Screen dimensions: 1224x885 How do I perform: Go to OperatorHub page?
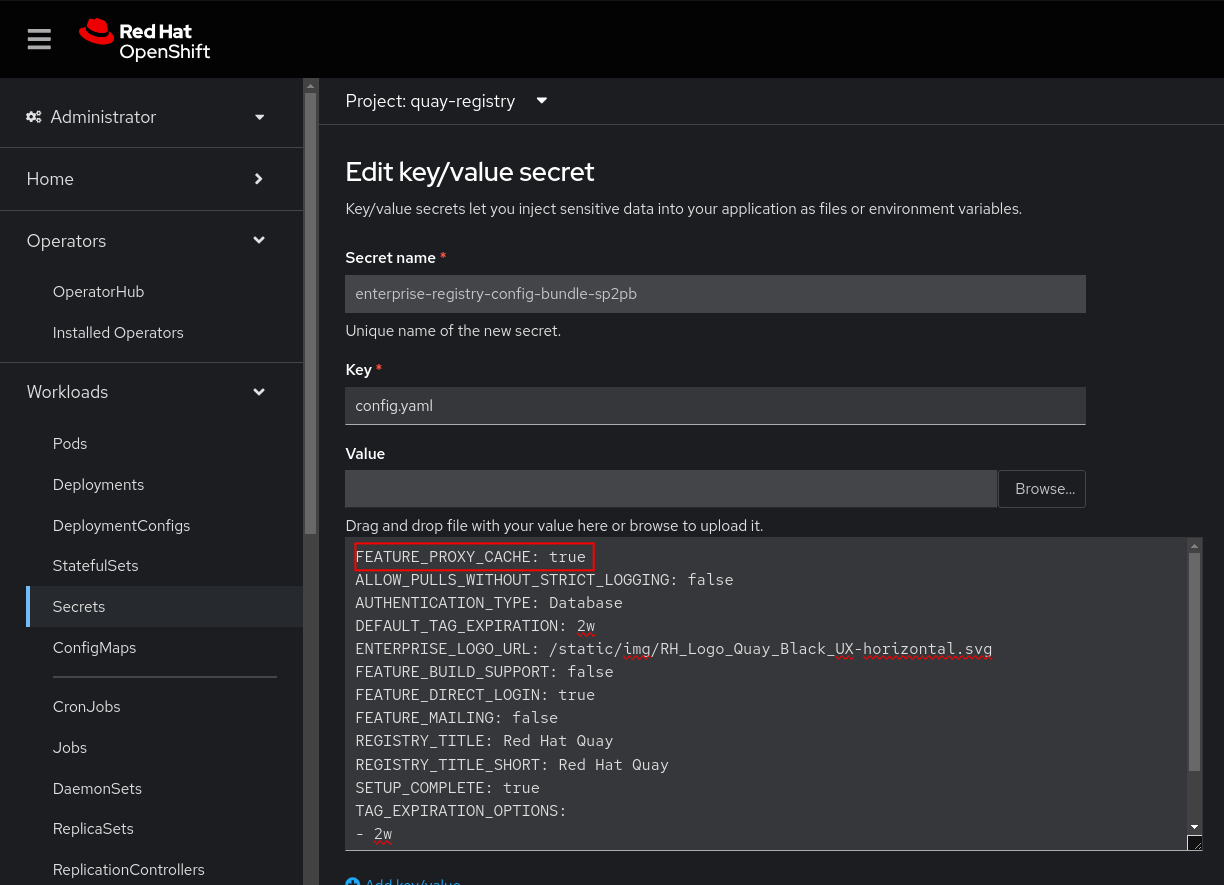click(x=98, y=292)
